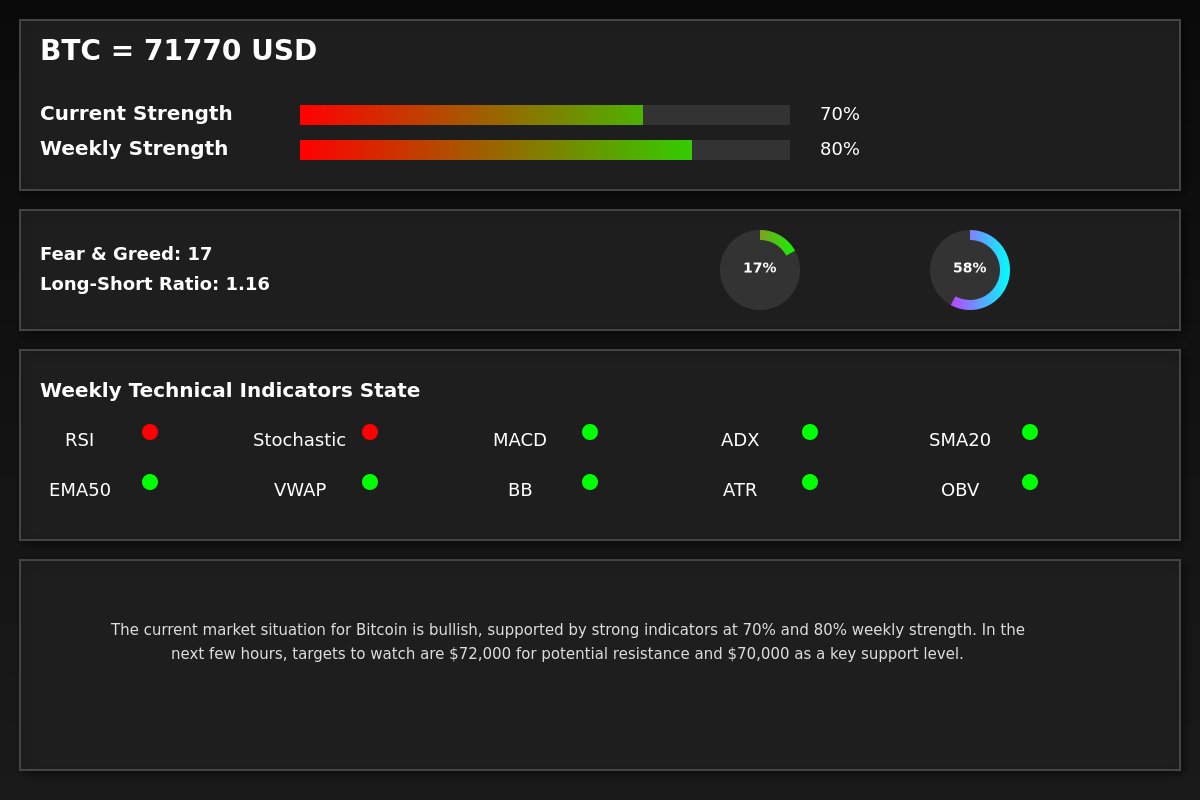Click the green MACD indicator dot

(x=590, y=432)
